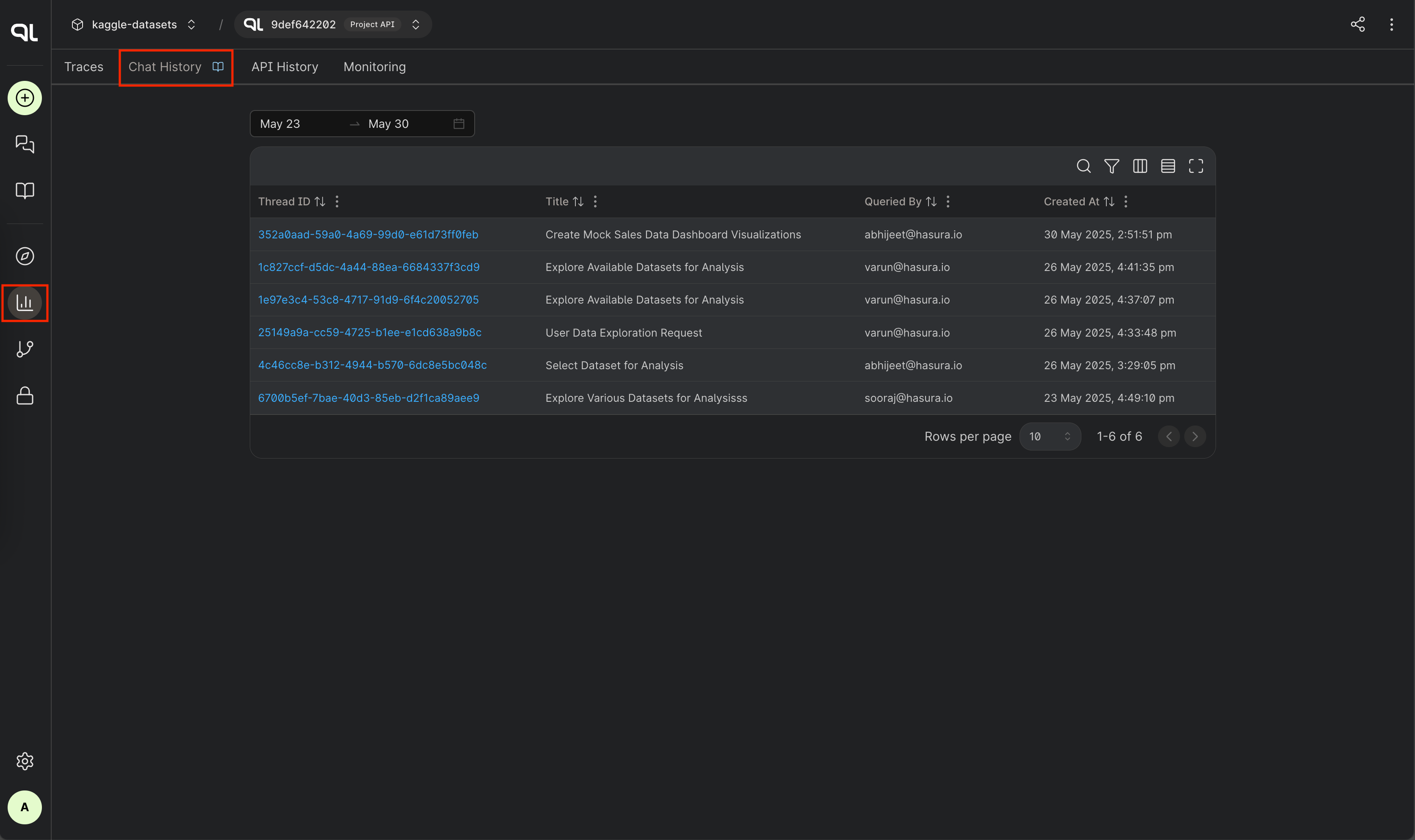Sort by Title arrows

click(578, 202)
